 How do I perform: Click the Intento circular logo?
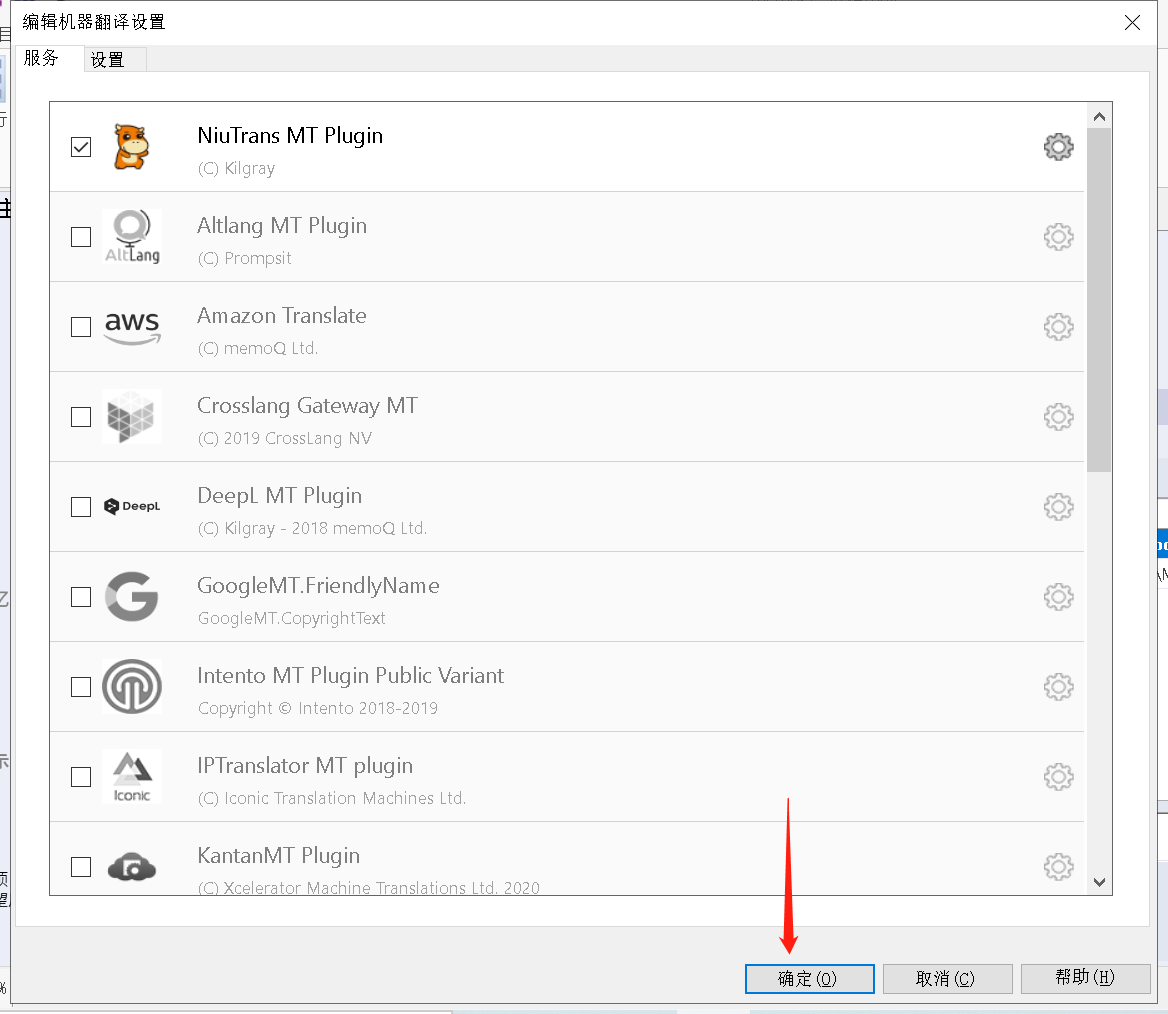132,686
